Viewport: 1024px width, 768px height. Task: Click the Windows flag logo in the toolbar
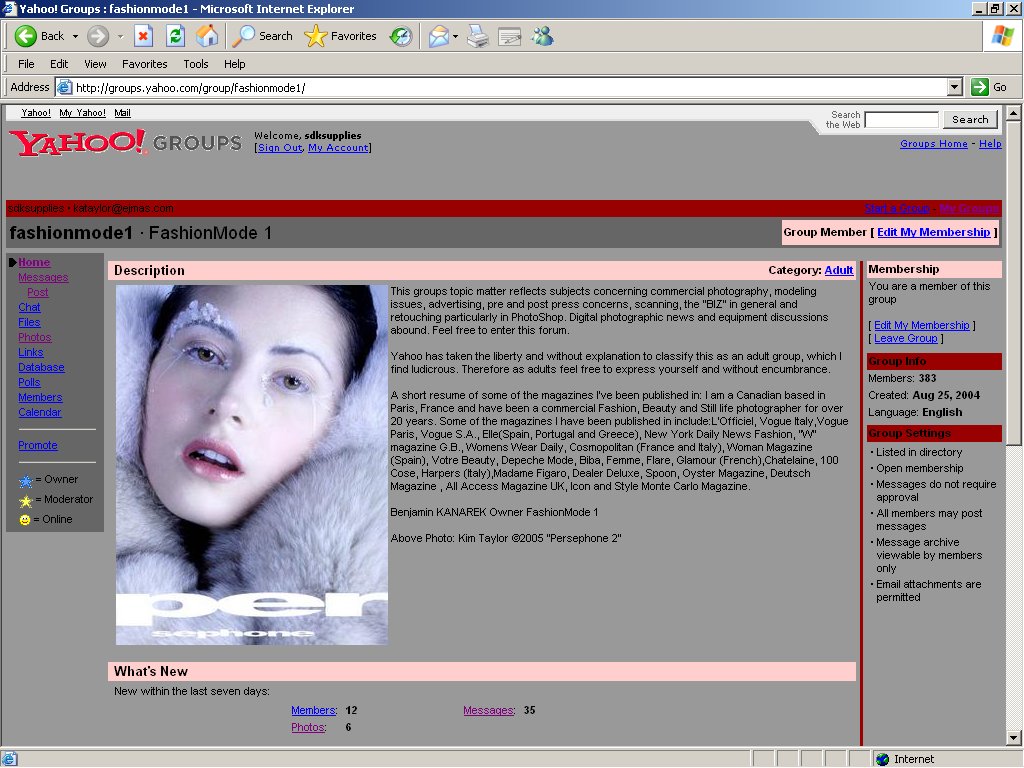(1002, 36)
